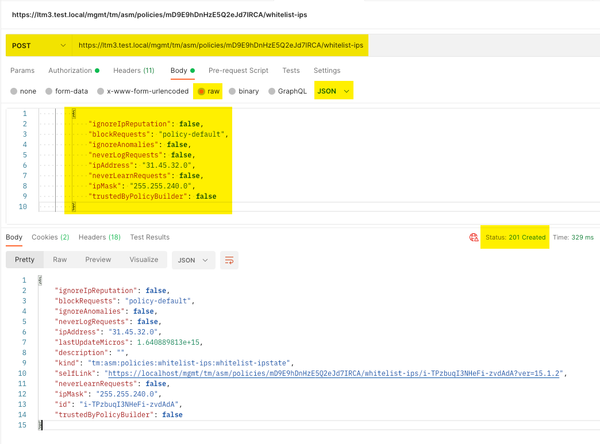Click the Visualize response view button
Screen dimensions: 600x444
point(144,260)
